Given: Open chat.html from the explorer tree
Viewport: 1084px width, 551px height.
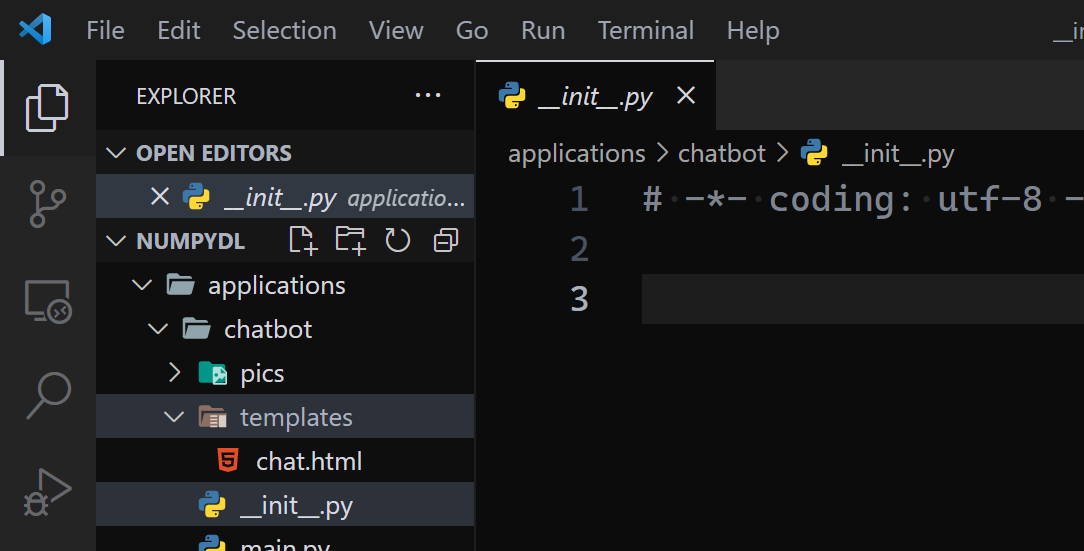Looking at the screenshot, I should click(285, 461).
